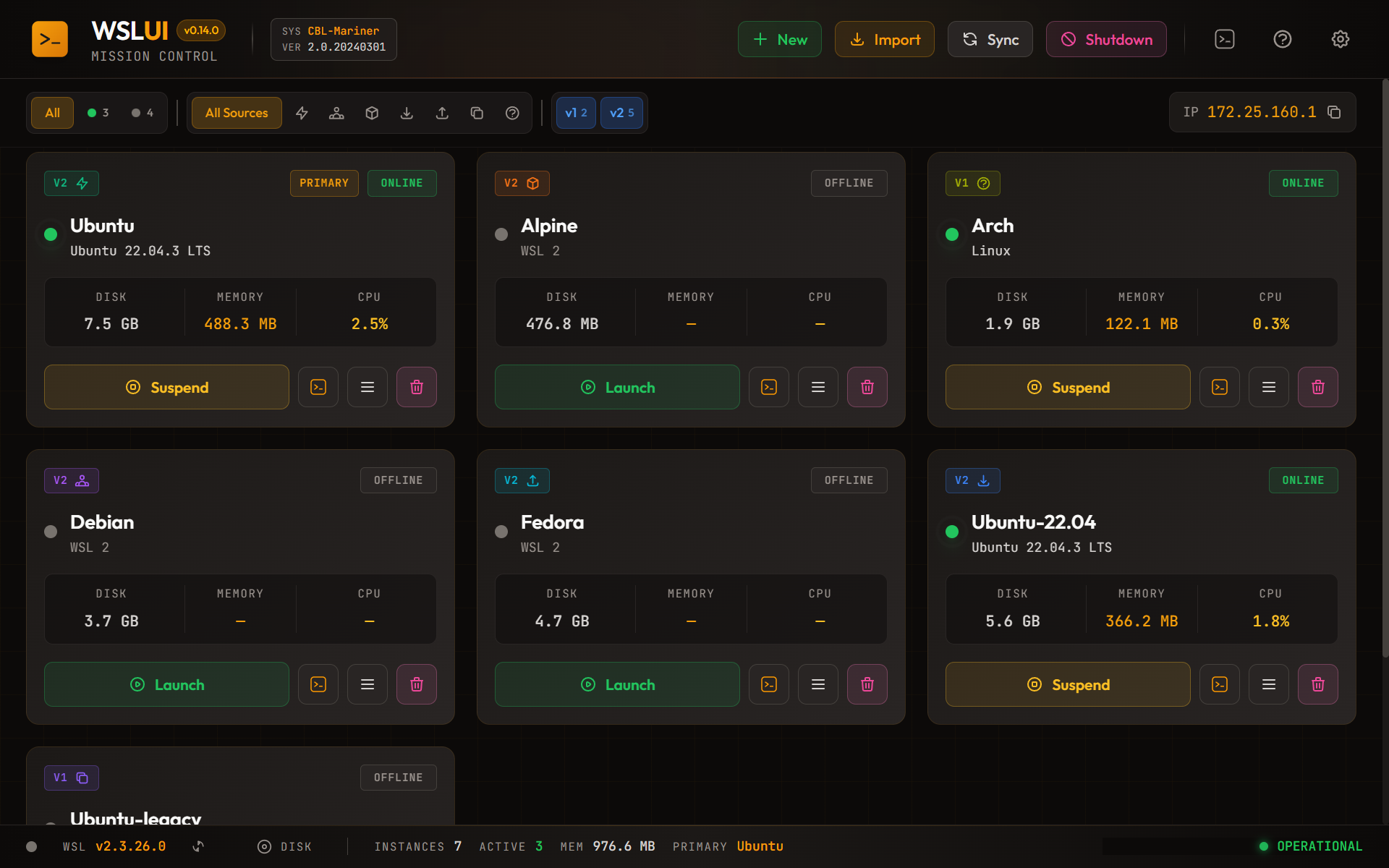Toggle the v2 version filter chip
This screenshot has width=1389, height=868.
click(x=621, y=113)
